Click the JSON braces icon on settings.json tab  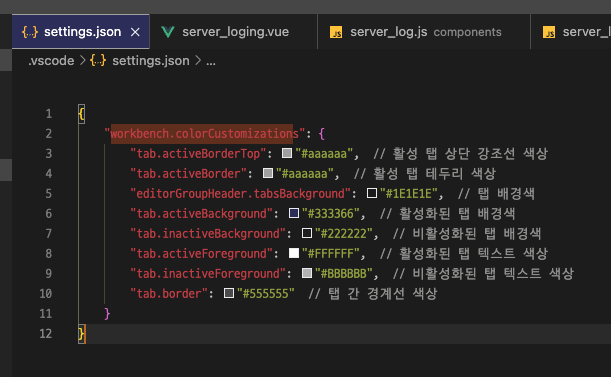(30, 32)
